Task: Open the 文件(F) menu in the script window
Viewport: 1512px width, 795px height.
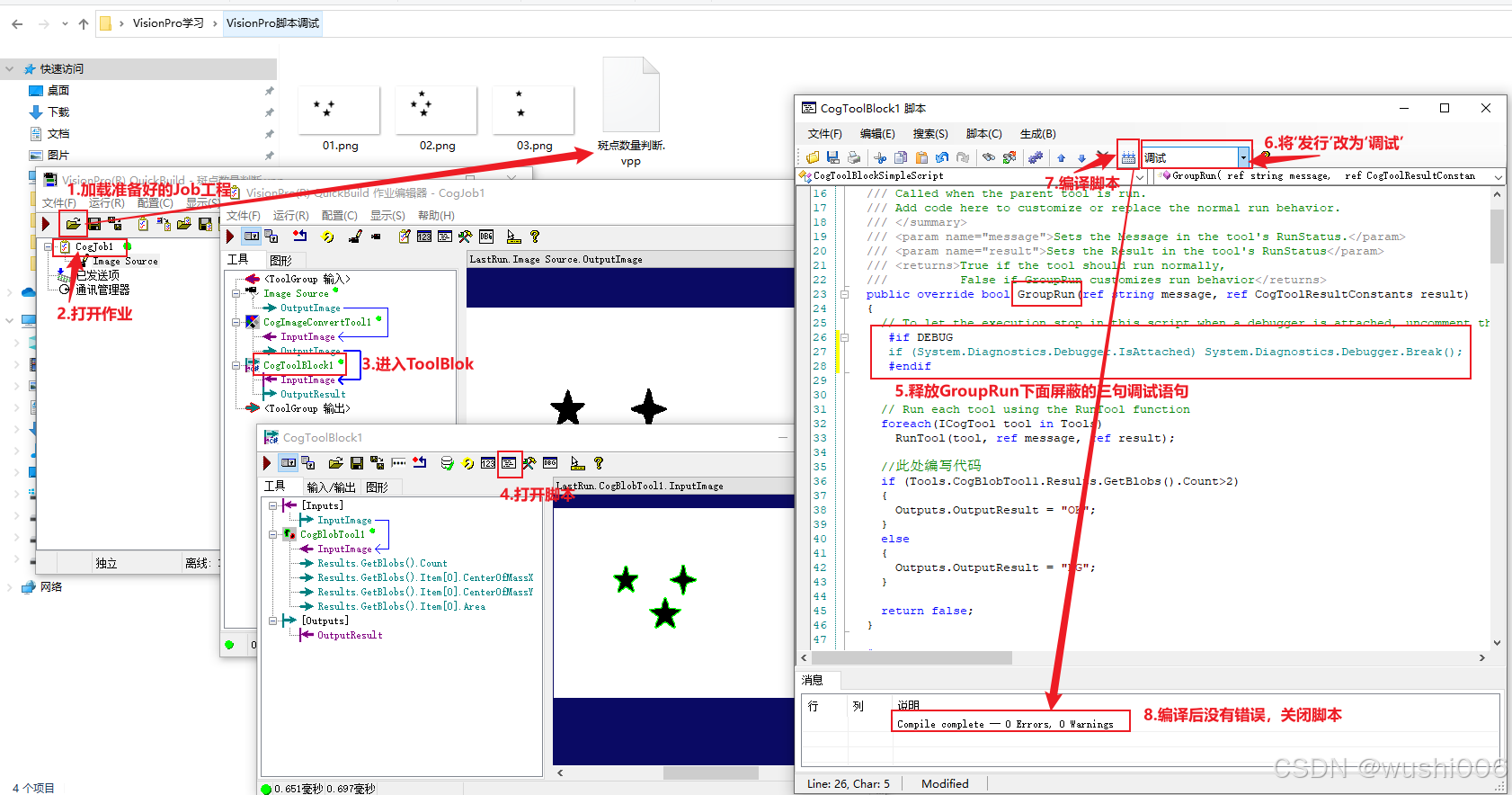Action: point(824,134)
